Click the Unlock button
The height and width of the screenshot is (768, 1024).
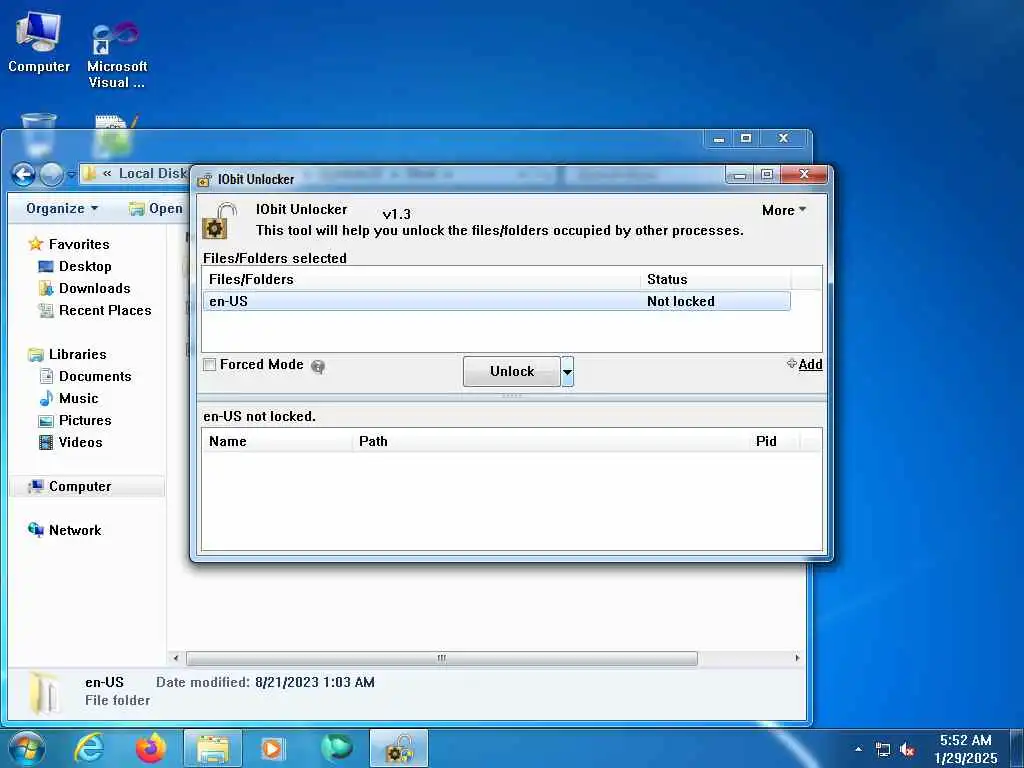point(511,371)
